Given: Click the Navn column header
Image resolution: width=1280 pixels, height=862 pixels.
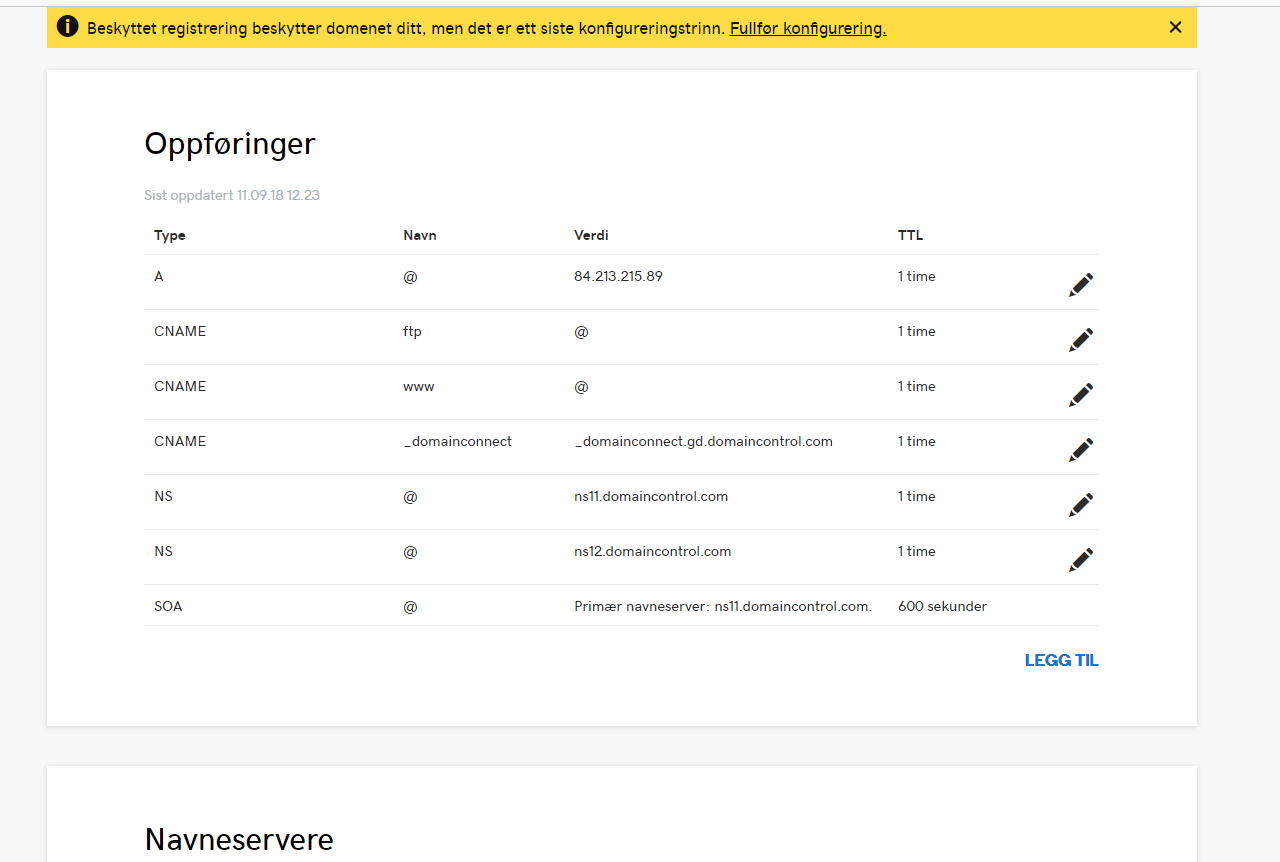Looking at the screenshot, I should [x=420, y=236].
